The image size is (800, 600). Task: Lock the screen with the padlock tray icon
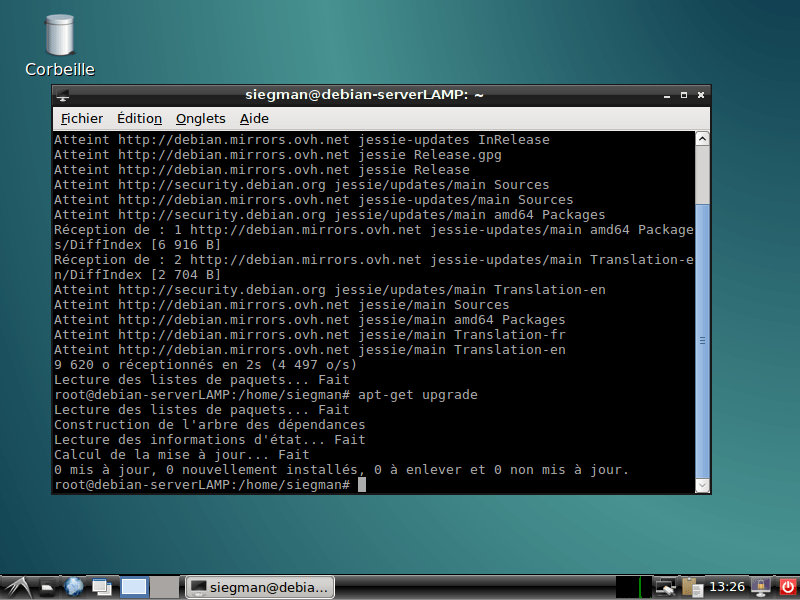point(761,587)
